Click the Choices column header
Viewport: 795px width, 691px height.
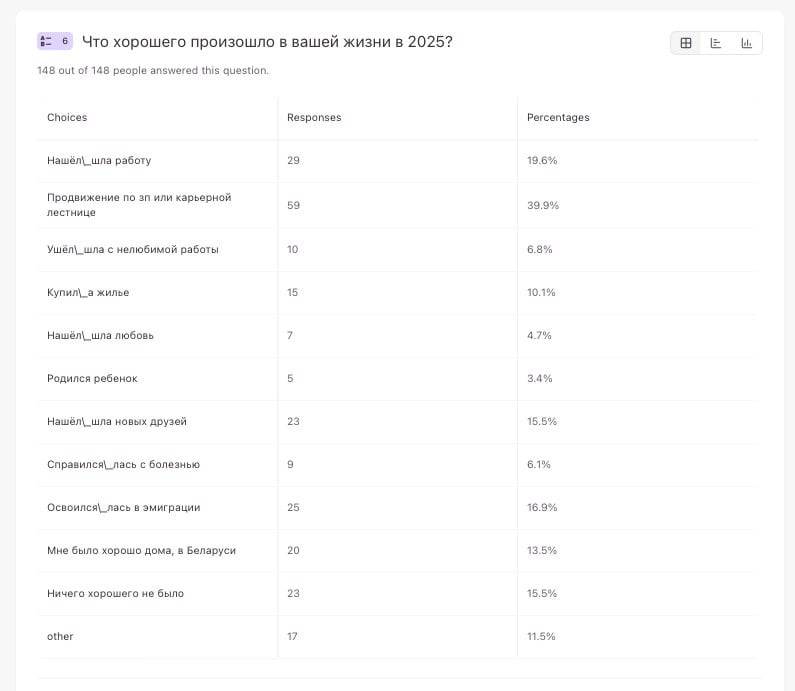(x=67, y=118)
